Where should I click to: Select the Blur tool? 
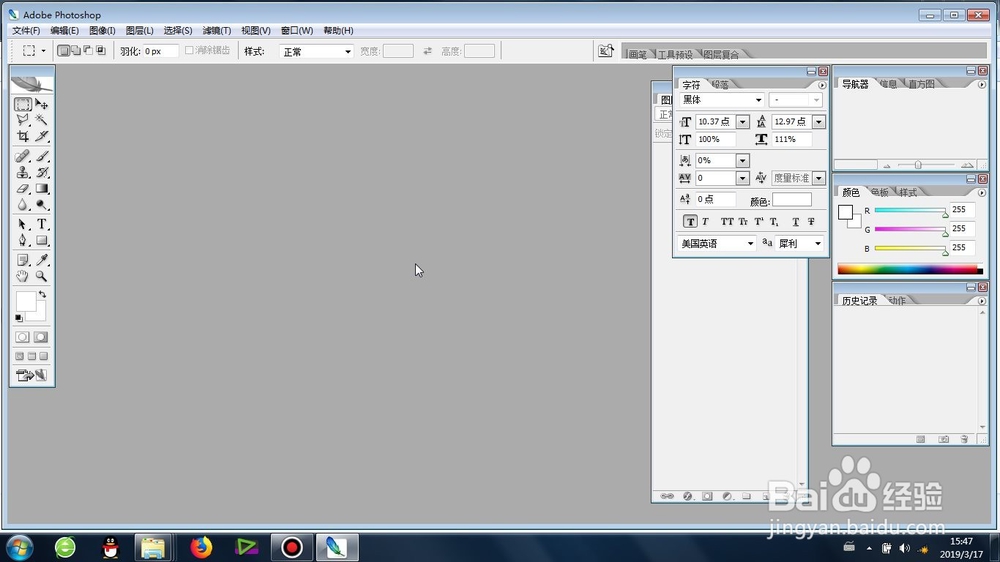[22, 205]
